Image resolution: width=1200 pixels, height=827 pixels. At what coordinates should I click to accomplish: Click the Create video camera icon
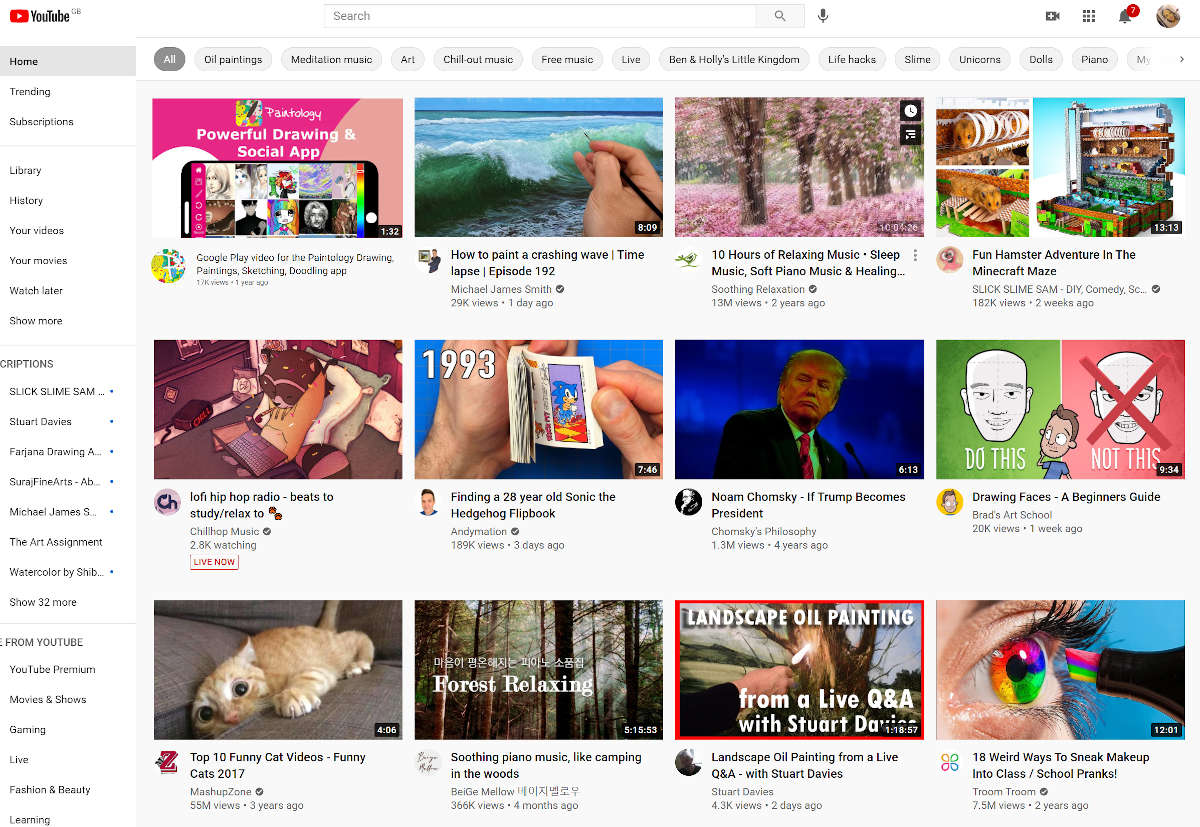[1052, 16]
